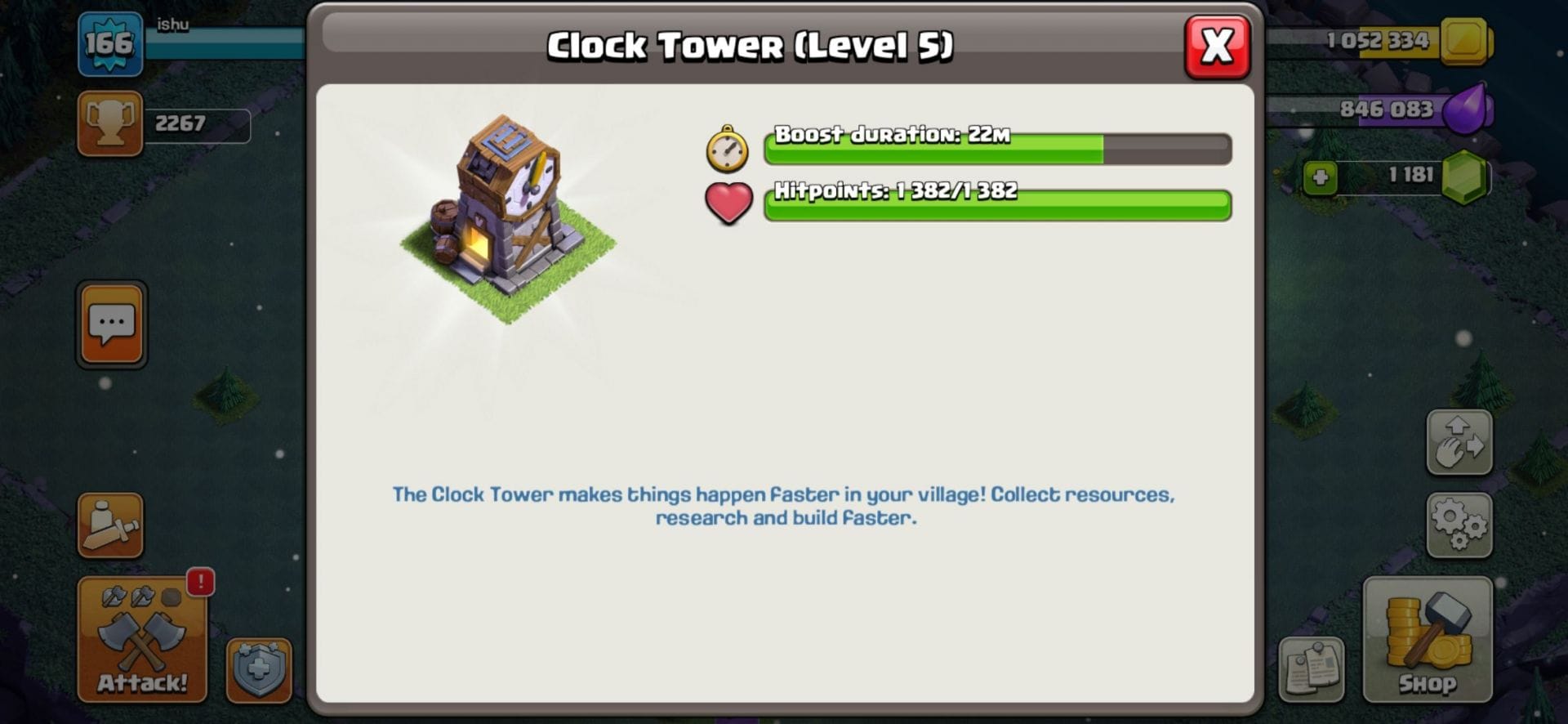Open the Shop with hammer and coins
The height and width of the screenshot is (724, 1568).
tap(1428, 640)
